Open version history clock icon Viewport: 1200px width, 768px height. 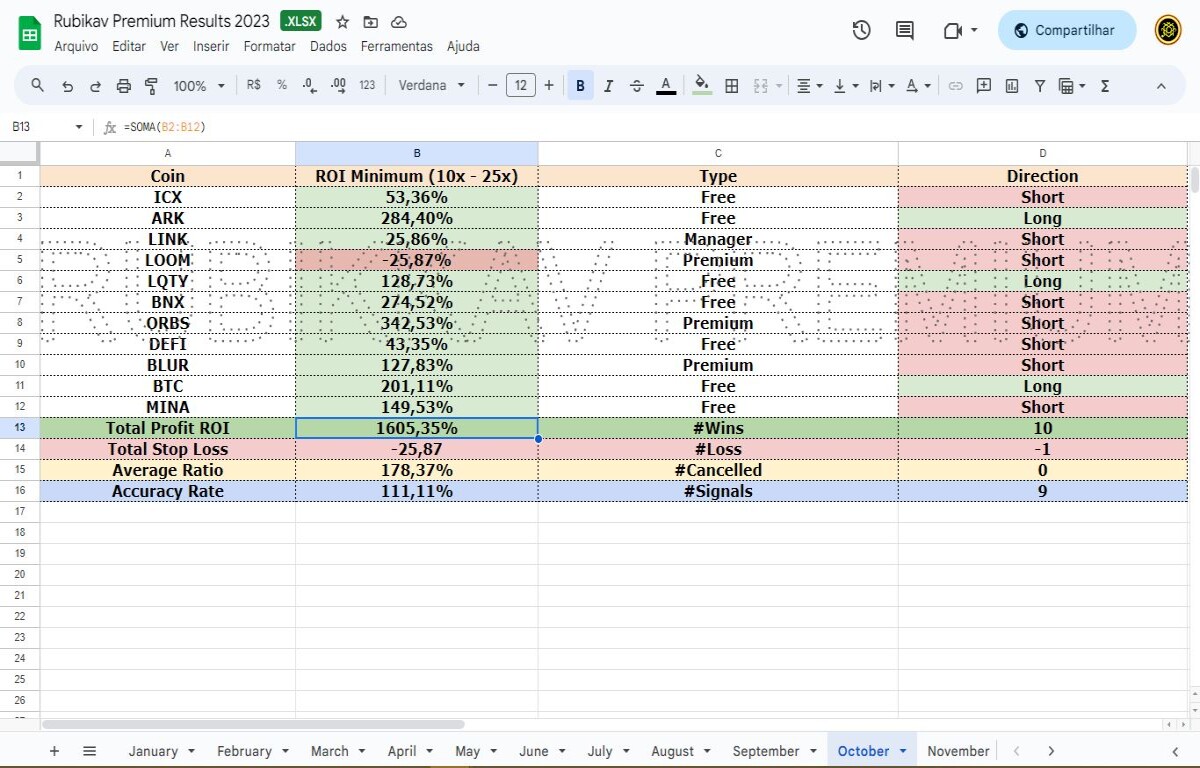(x=861, y=30)
